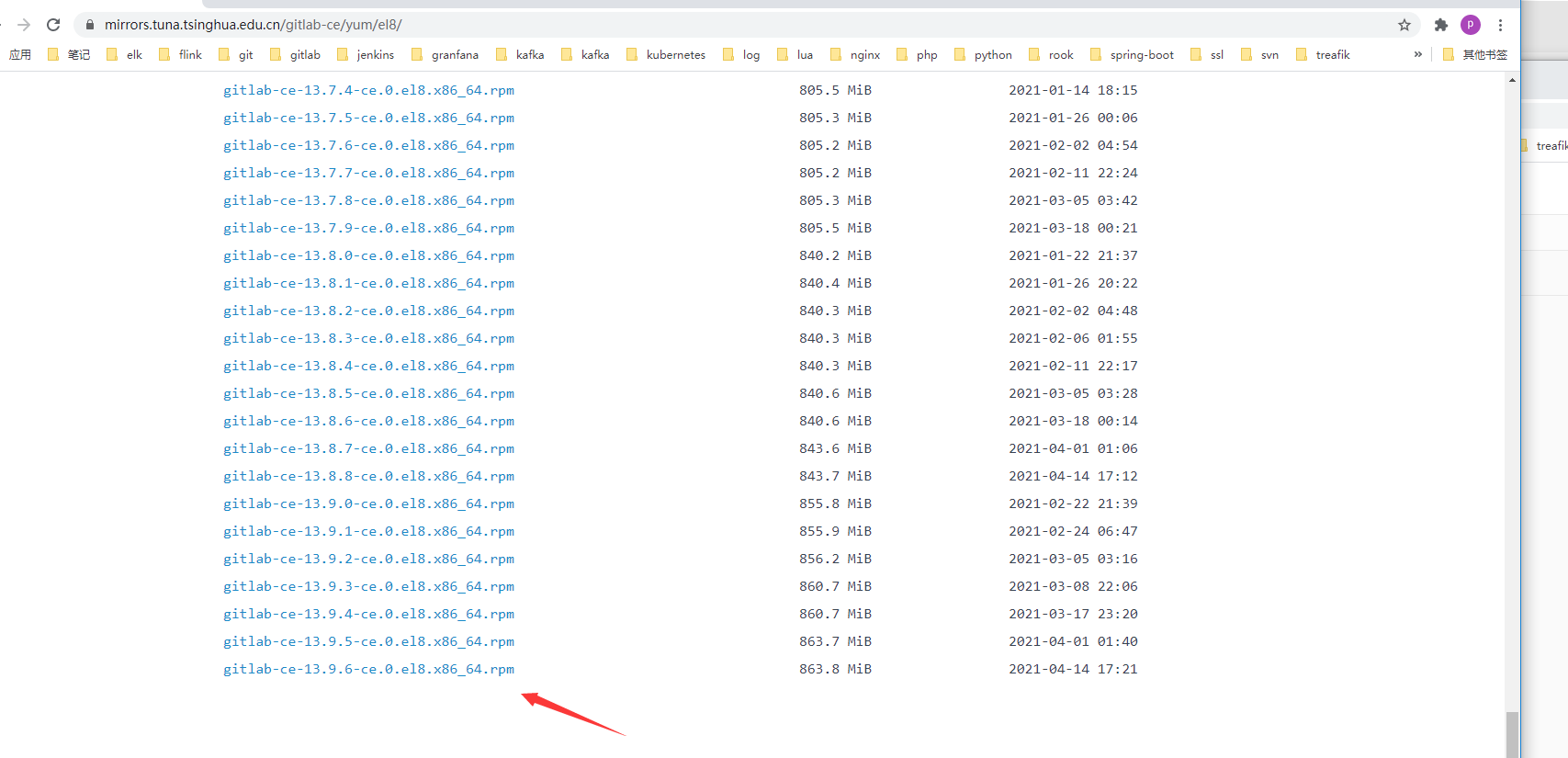1568x758 pixels.
Task: Open the python bookmark folder
Action: point(983,54)
